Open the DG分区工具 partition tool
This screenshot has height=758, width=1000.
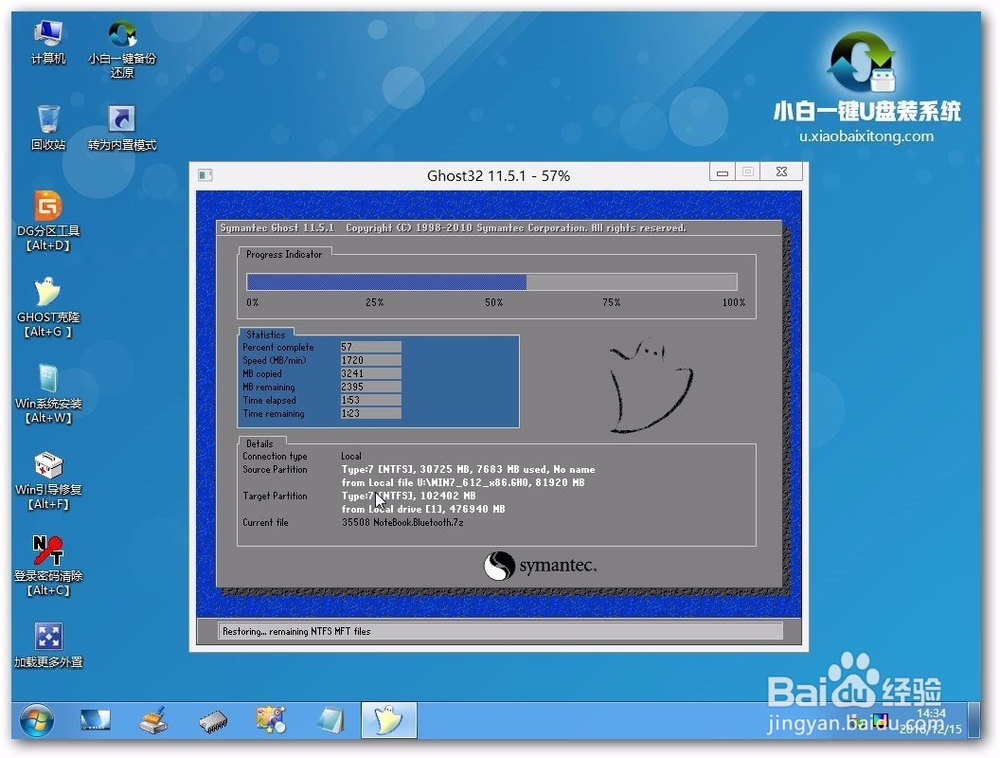pos(47,207)
